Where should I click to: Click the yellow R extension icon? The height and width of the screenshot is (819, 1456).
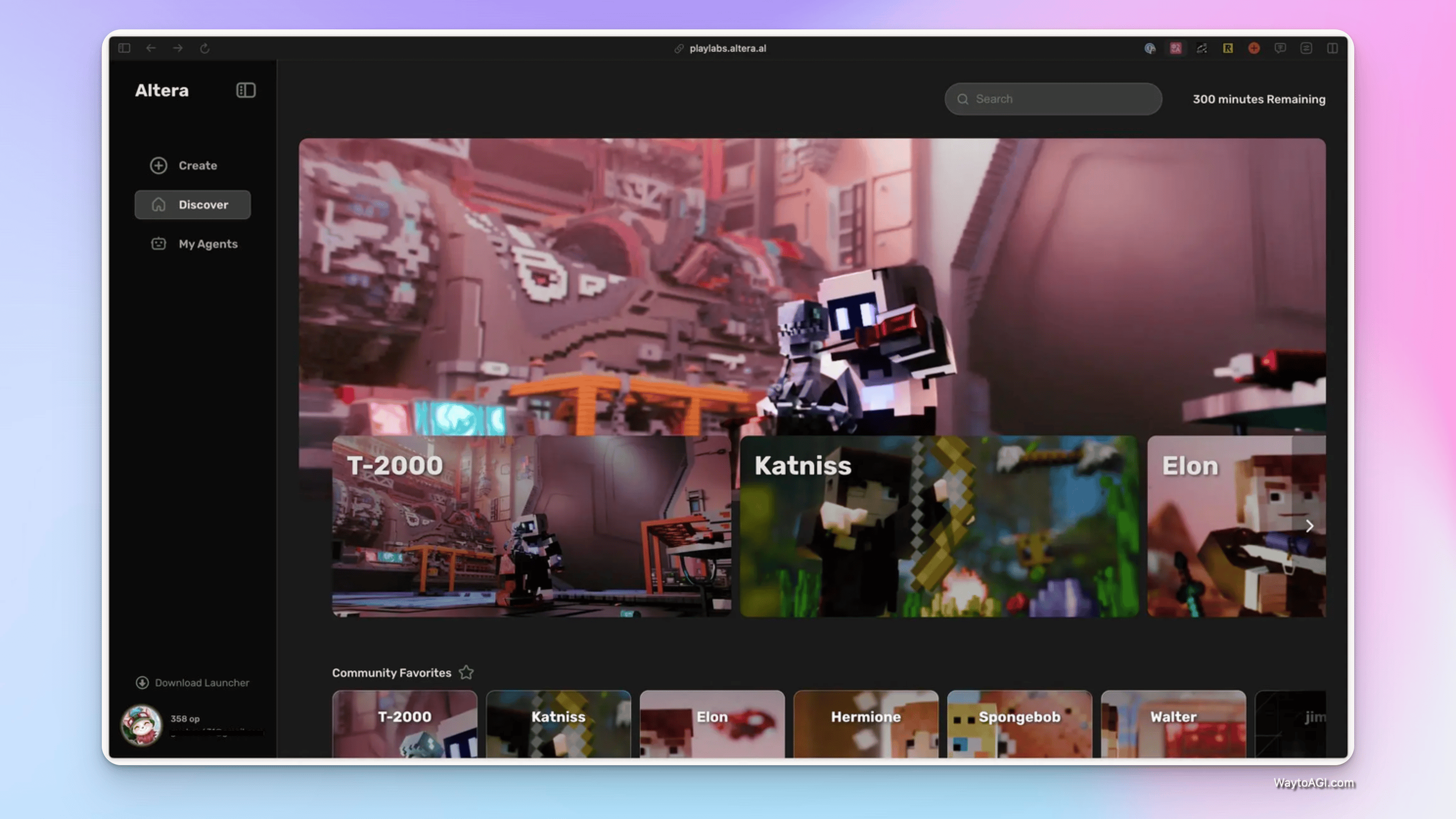1228,48
